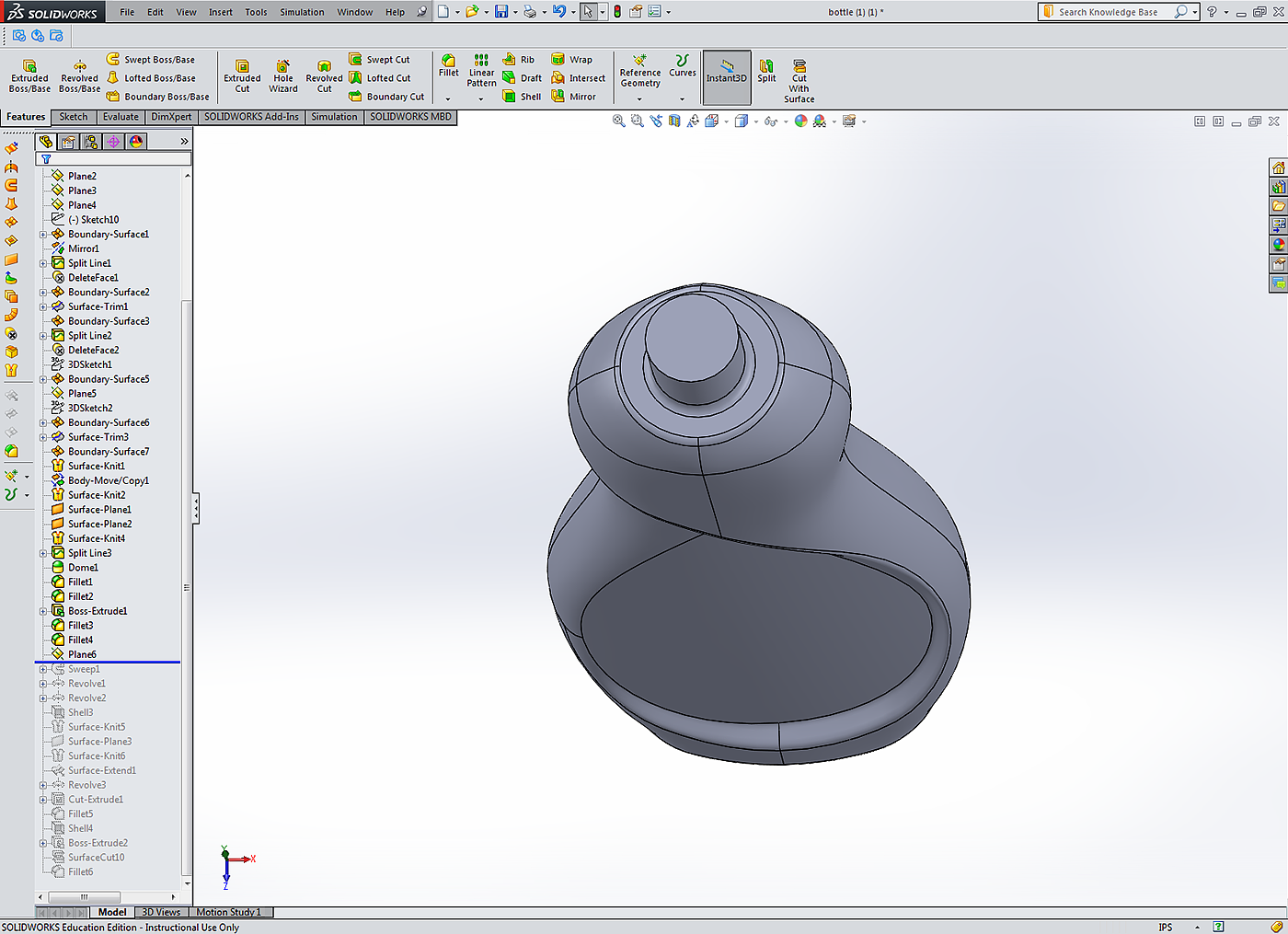This screenshot has height=934, width=1288.
Task: Switch to the Evaluate tab
Action: tap(121, 117)
